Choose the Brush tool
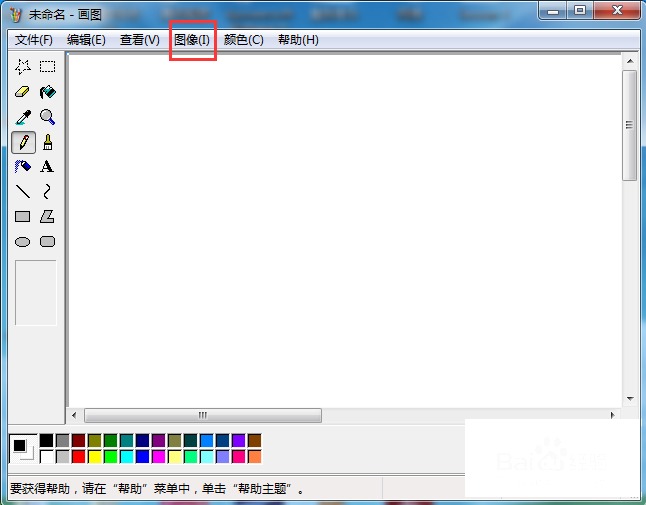 pos(47,143)
